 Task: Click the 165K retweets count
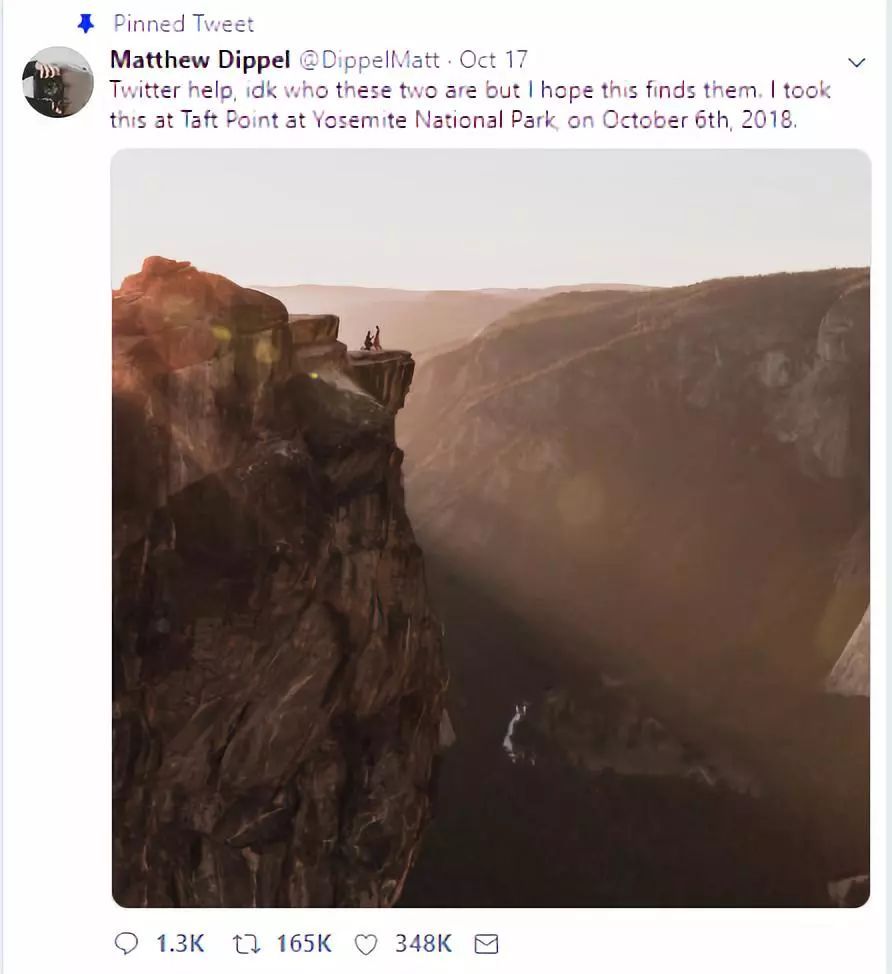pos(303,943)
